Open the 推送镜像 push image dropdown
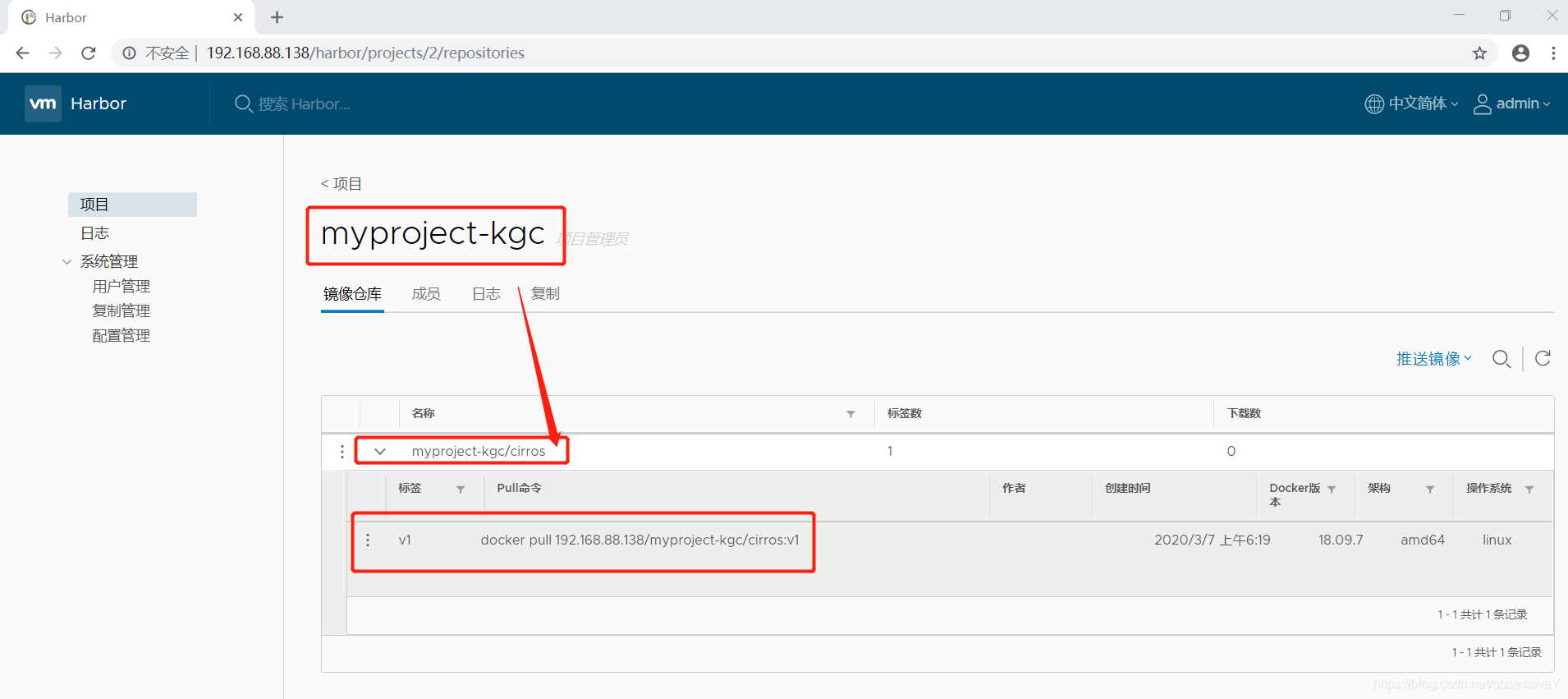 point(1434,359)
